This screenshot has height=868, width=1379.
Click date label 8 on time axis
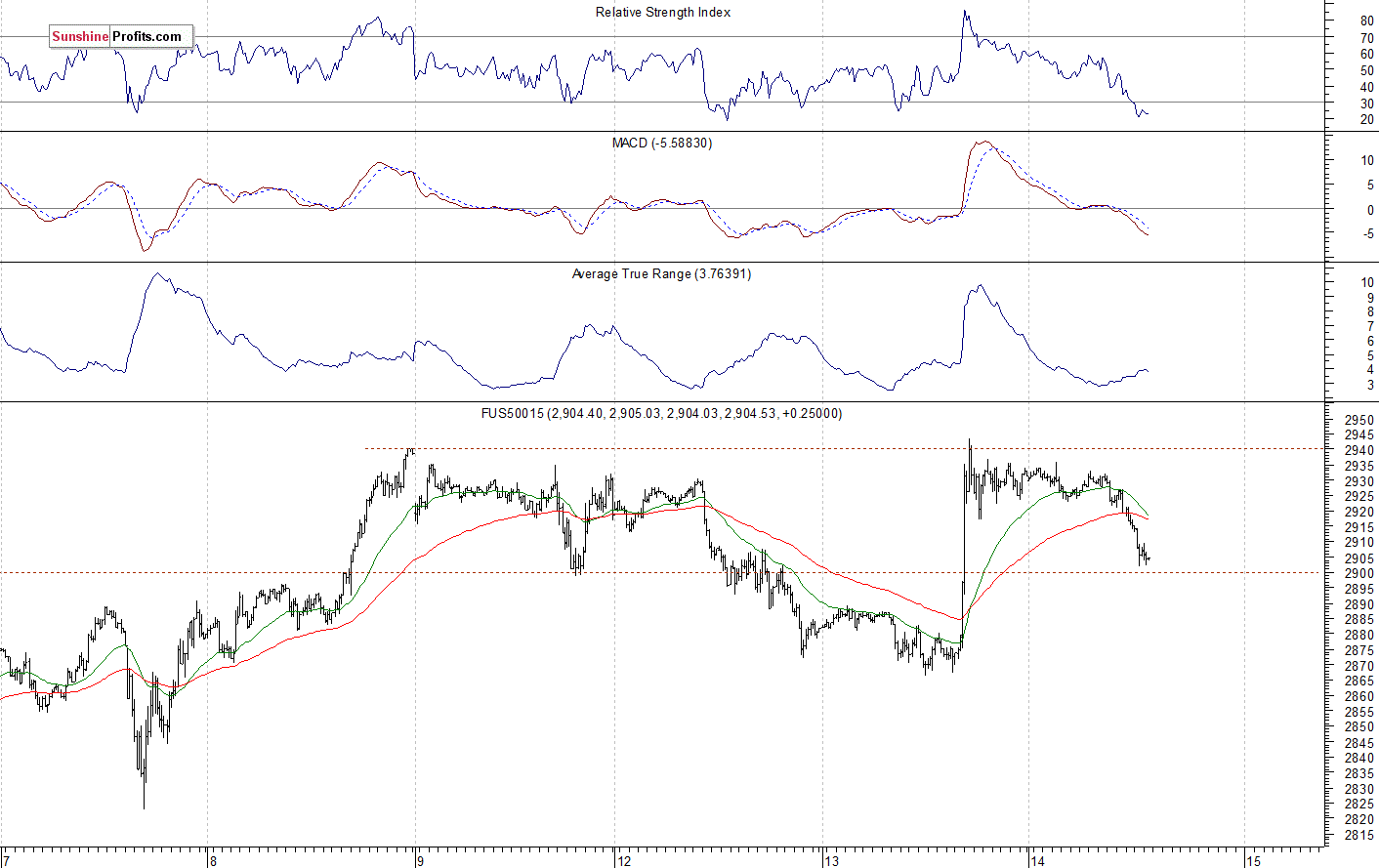213,860
